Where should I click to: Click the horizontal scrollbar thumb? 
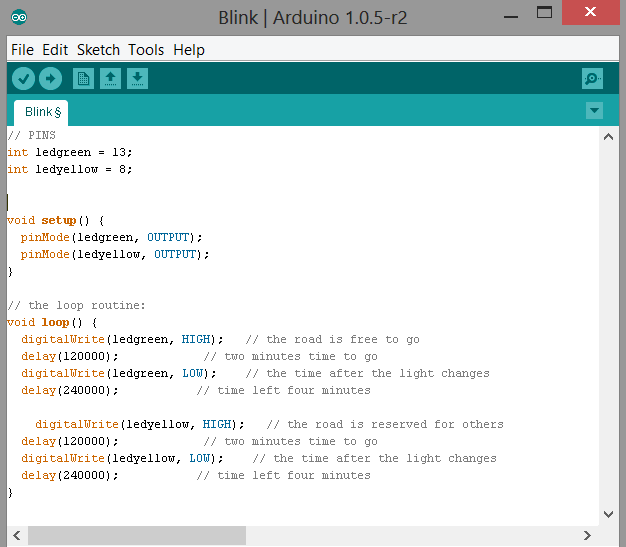tap(137, 535)
